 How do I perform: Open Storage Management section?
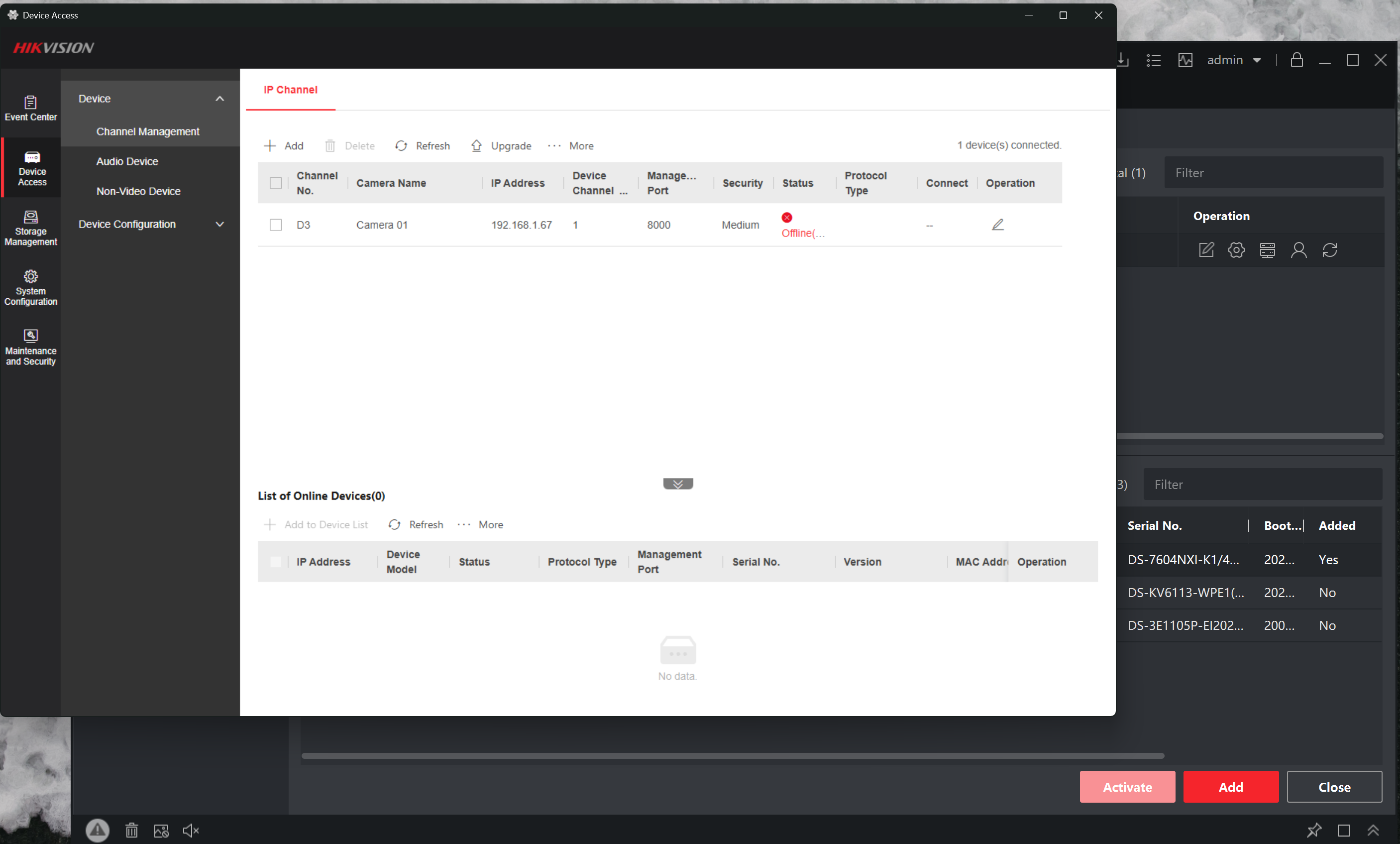click(31, 228)
